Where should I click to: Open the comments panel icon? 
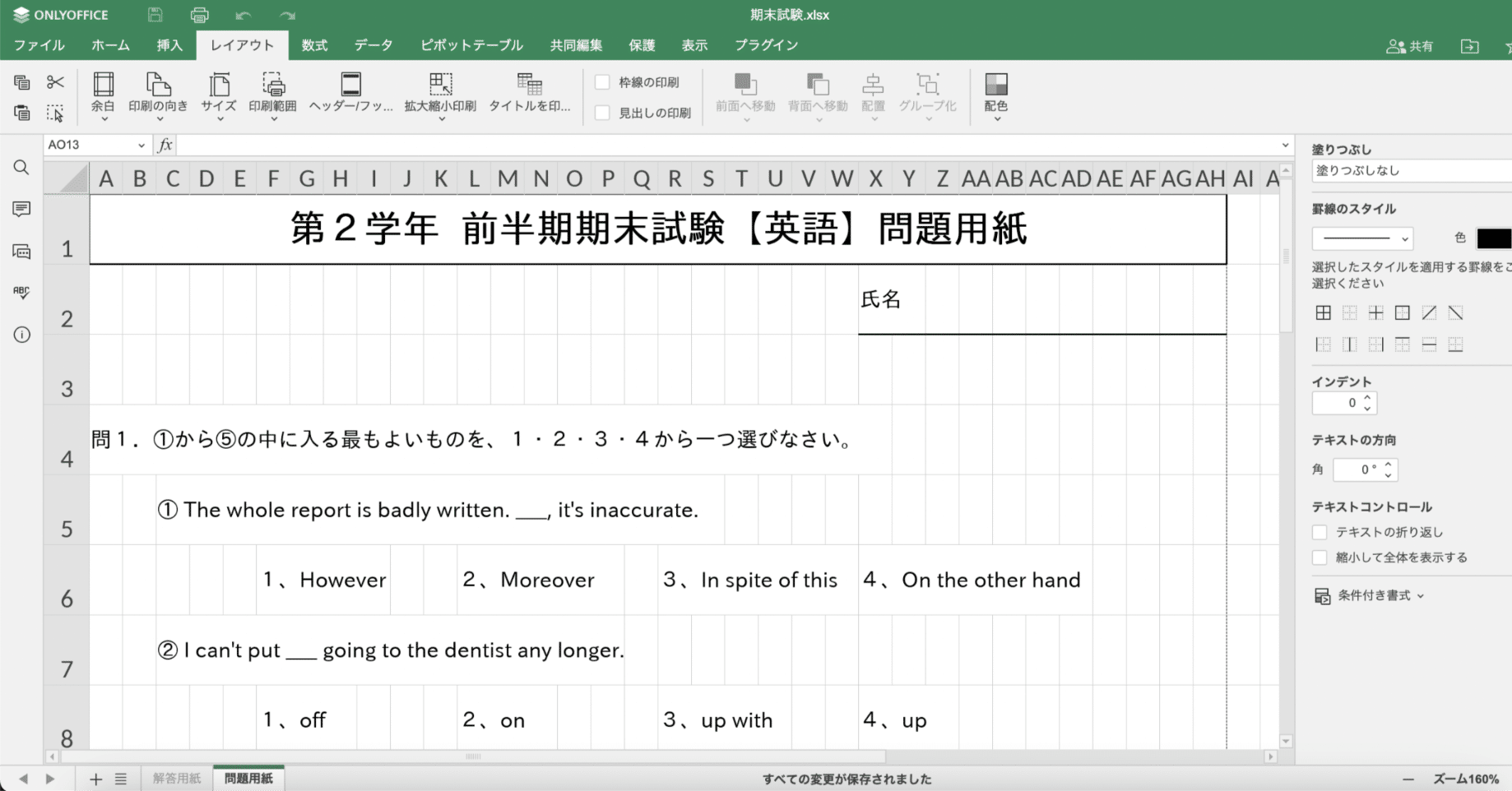click(x=21, y=209)
